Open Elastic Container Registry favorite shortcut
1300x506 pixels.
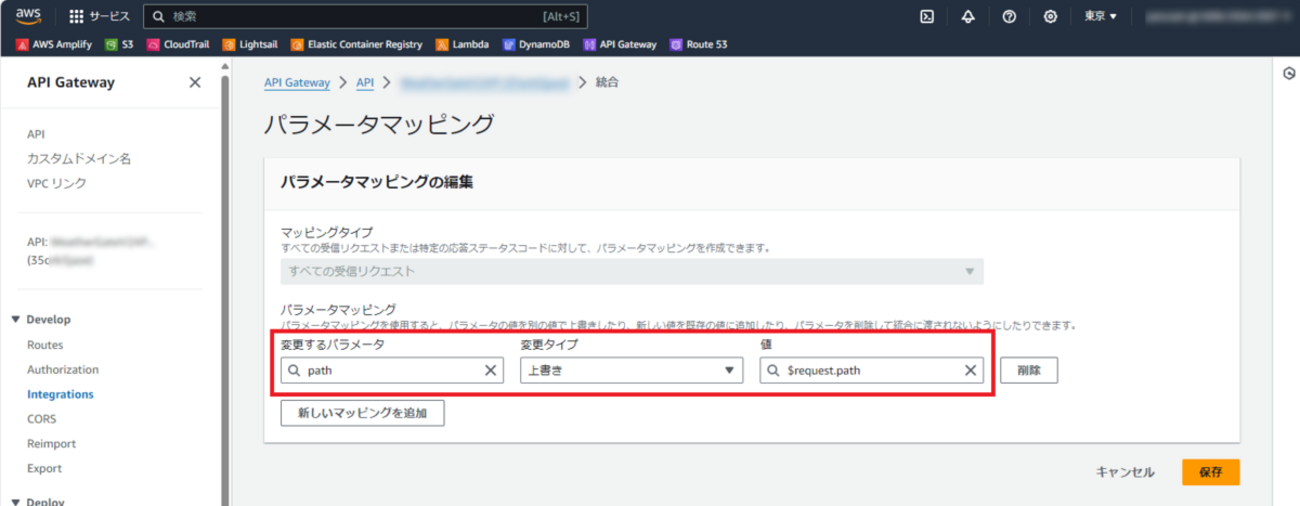click(356, 44)
